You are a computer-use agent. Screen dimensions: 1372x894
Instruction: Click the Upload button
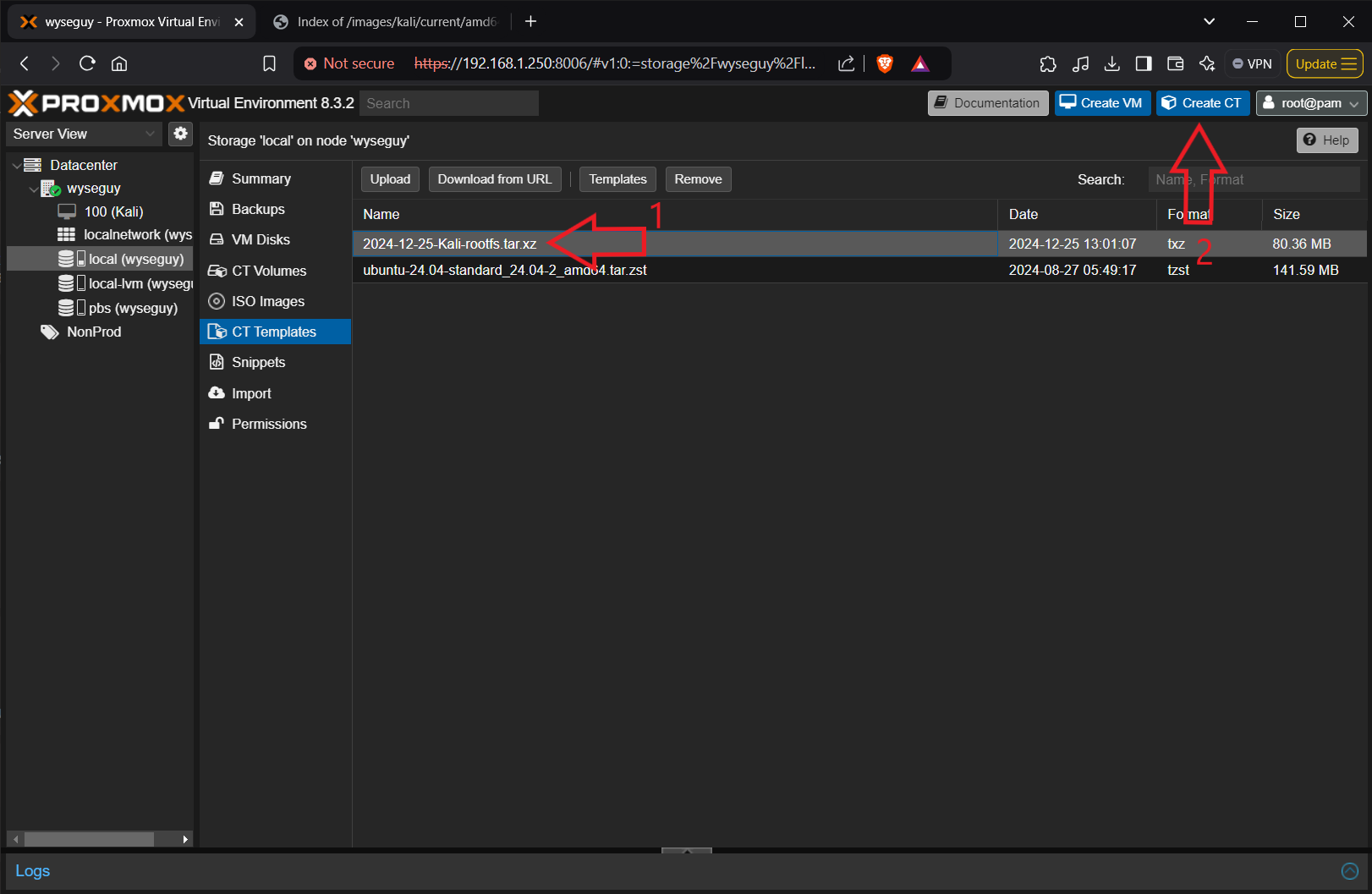(x=390, y=179)
